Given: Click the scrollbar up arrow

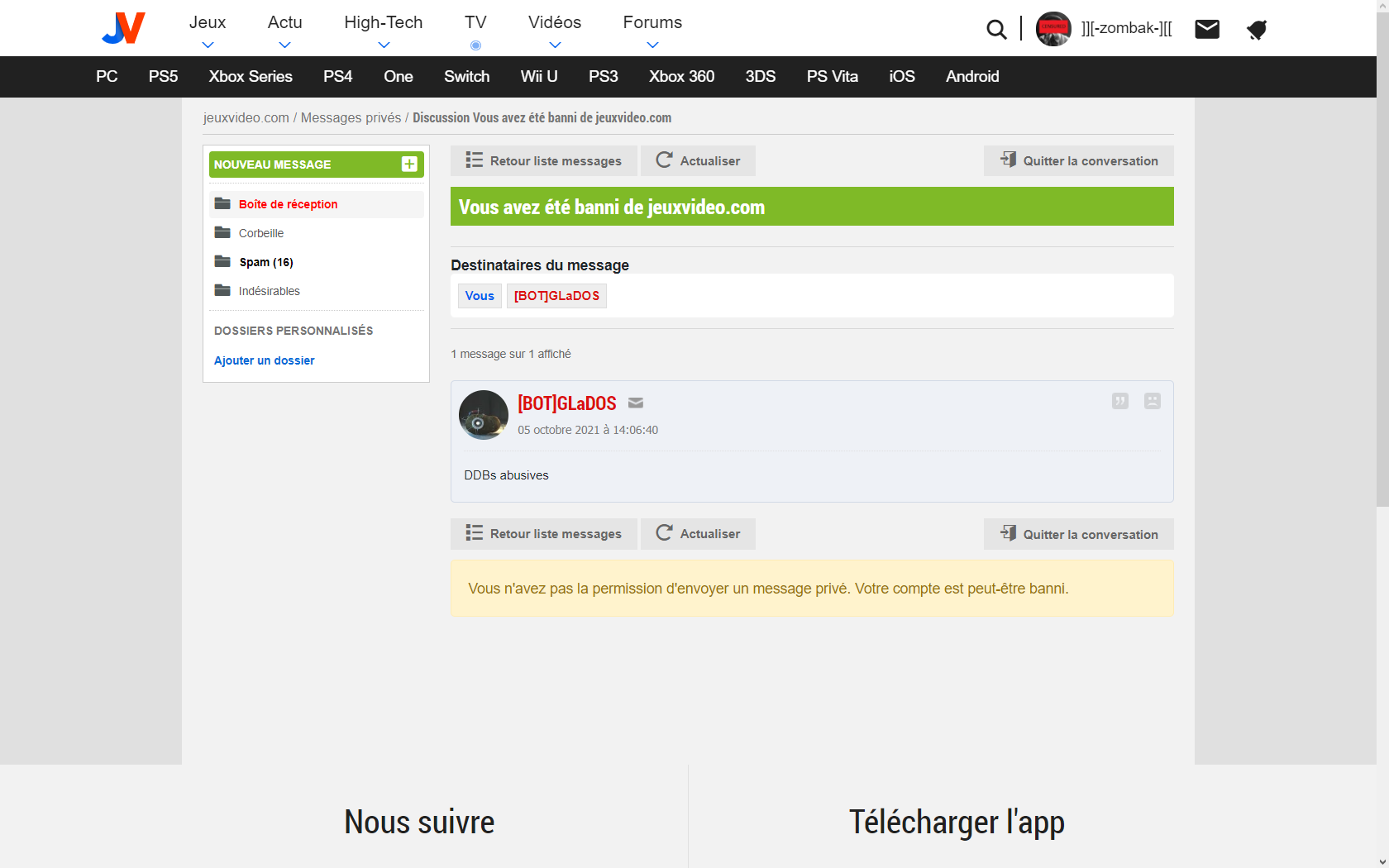Looking at the screenshot, I should (1382, 7).
